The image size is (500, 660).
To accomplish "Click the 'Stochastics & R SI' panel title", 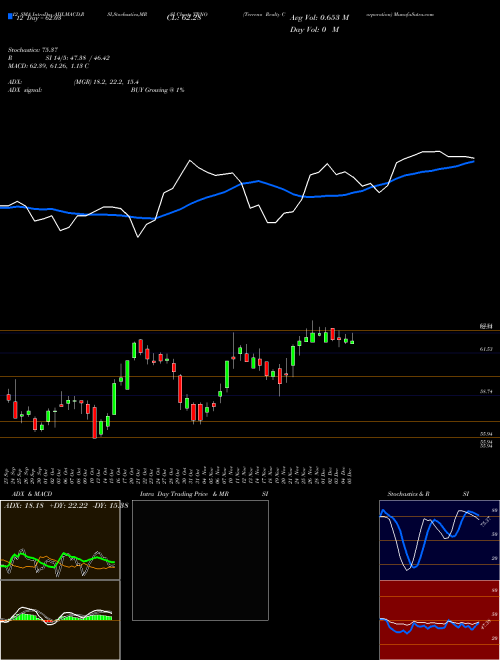I will [x=428, y=494].
